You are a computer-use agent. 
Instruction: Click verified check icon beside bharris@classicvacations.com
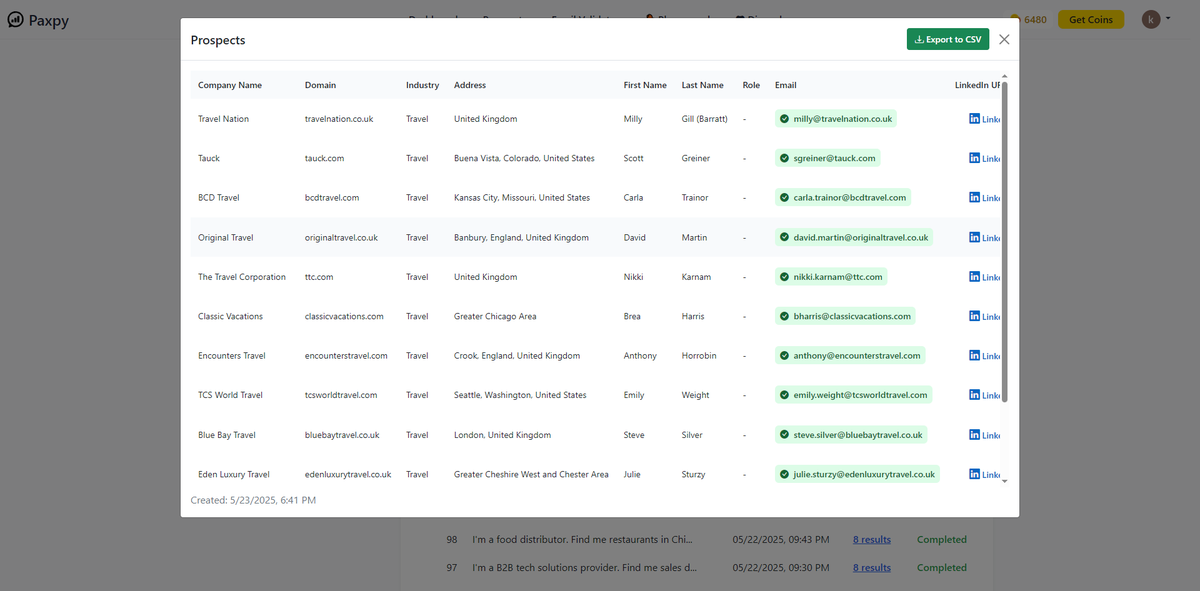point(785,316)
